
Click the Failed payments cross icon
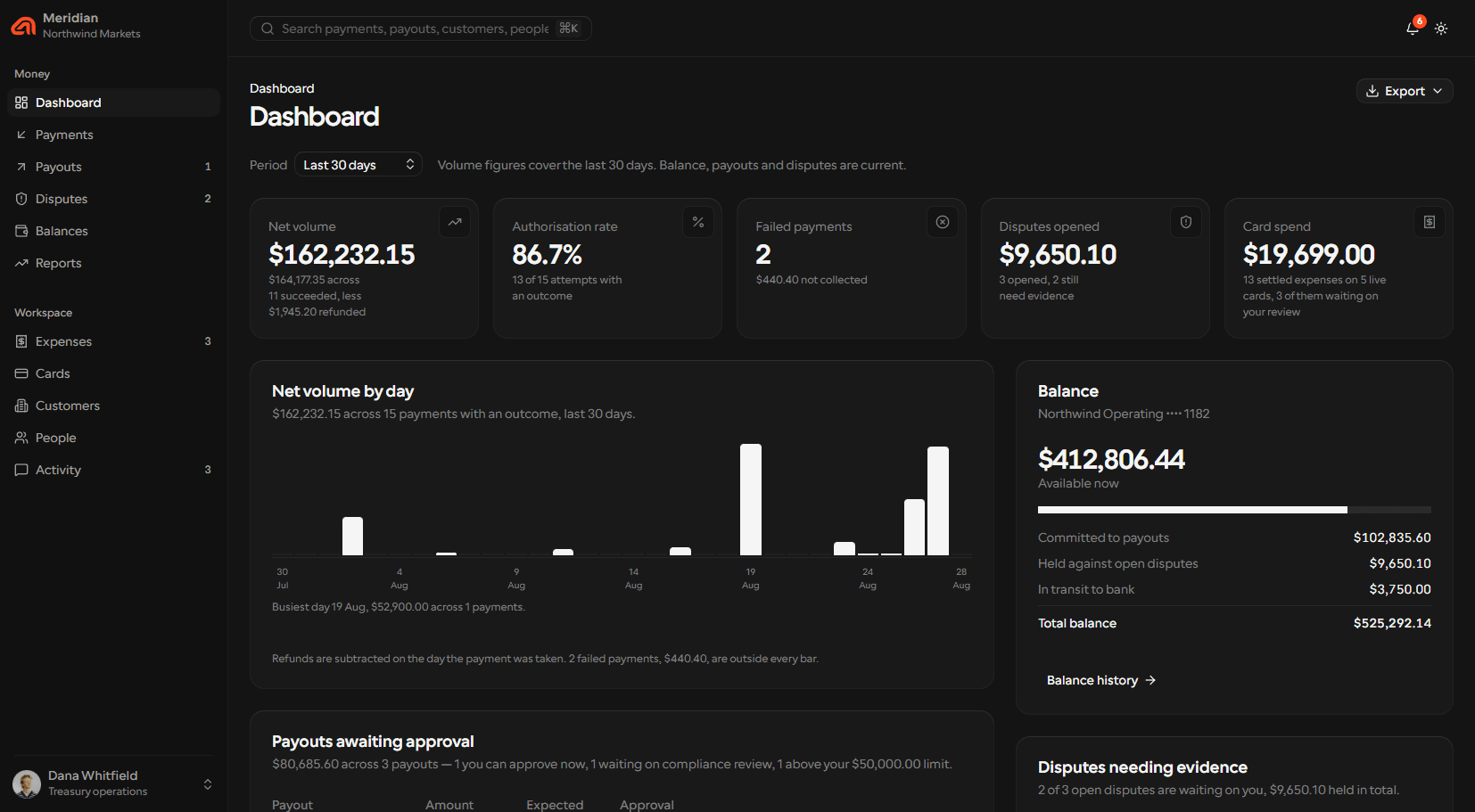coord(943,222)
